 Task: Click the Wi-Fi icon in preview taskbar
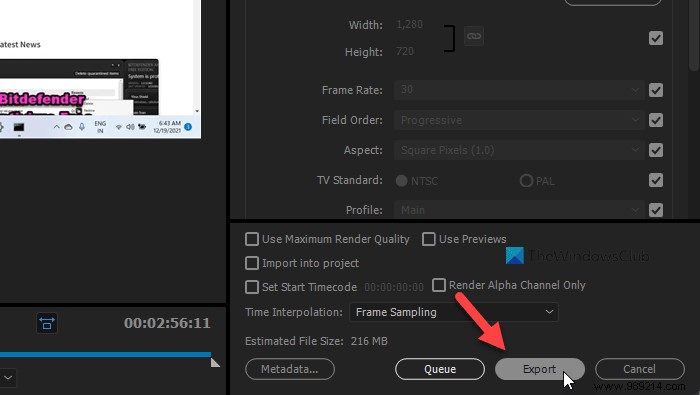119,127
